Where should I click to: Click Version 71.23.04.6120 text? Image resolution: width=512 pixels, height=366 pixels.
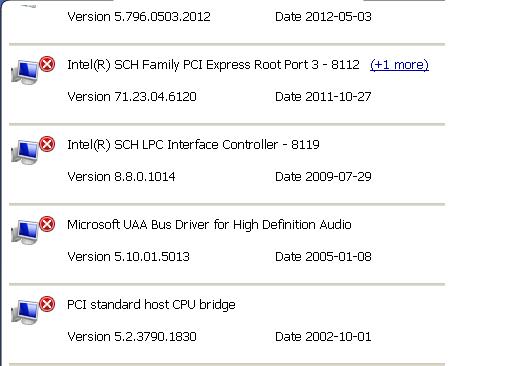[x=132, y=97]
